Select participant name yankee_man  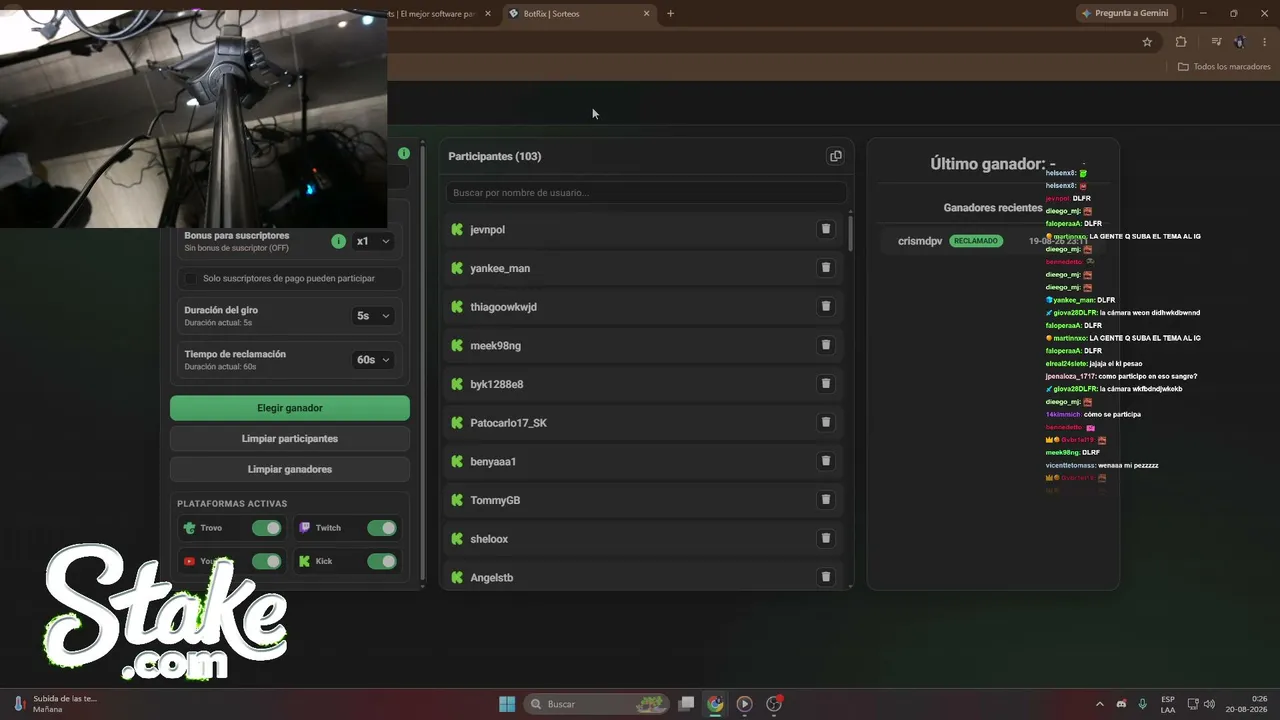click(500, 268)
